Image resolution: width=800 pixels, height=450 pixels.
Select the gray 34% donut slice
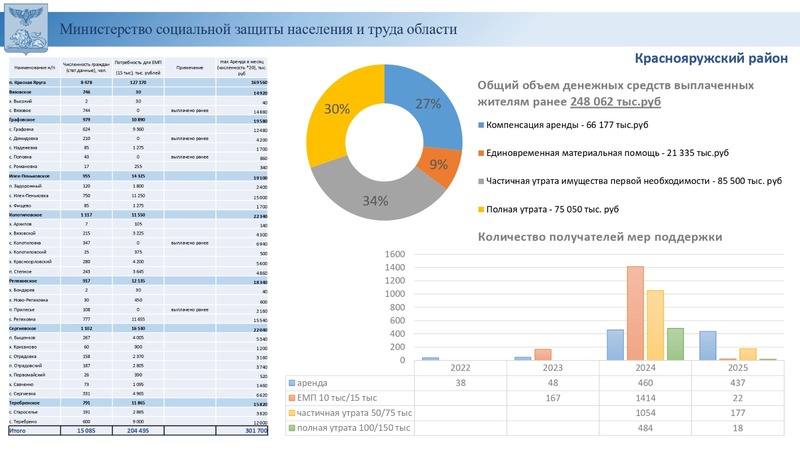point(376,201)
